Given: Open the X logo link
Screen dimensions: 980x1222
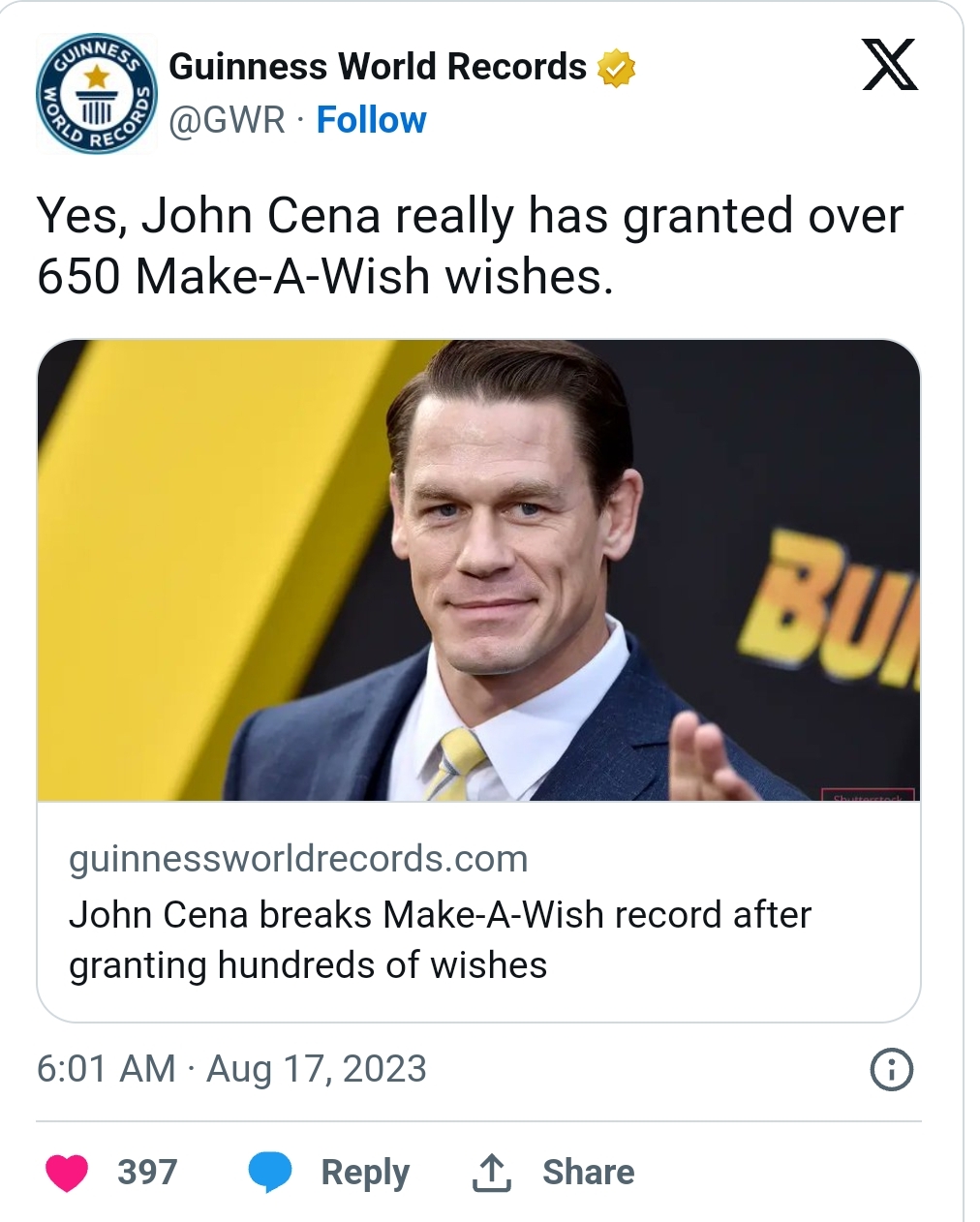Looking at the screenshot, I should (x=889, y=66).
